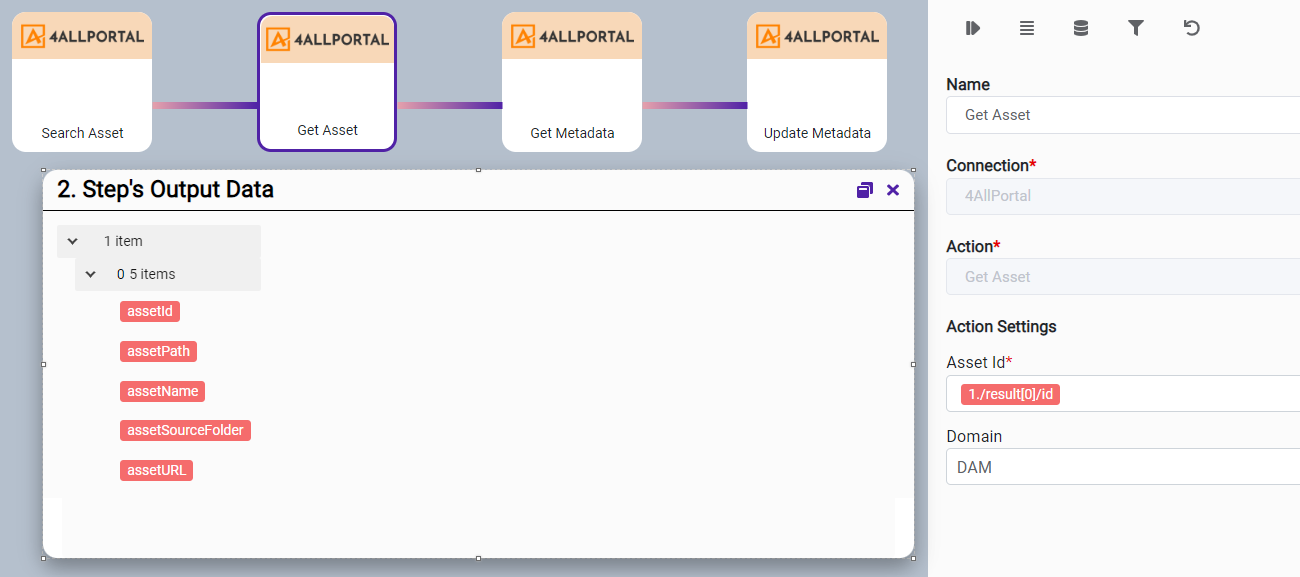Open the filter funnel icon
This screenshot has width=1300, height=577.
pyautogui.click(x=1136, y=28)
